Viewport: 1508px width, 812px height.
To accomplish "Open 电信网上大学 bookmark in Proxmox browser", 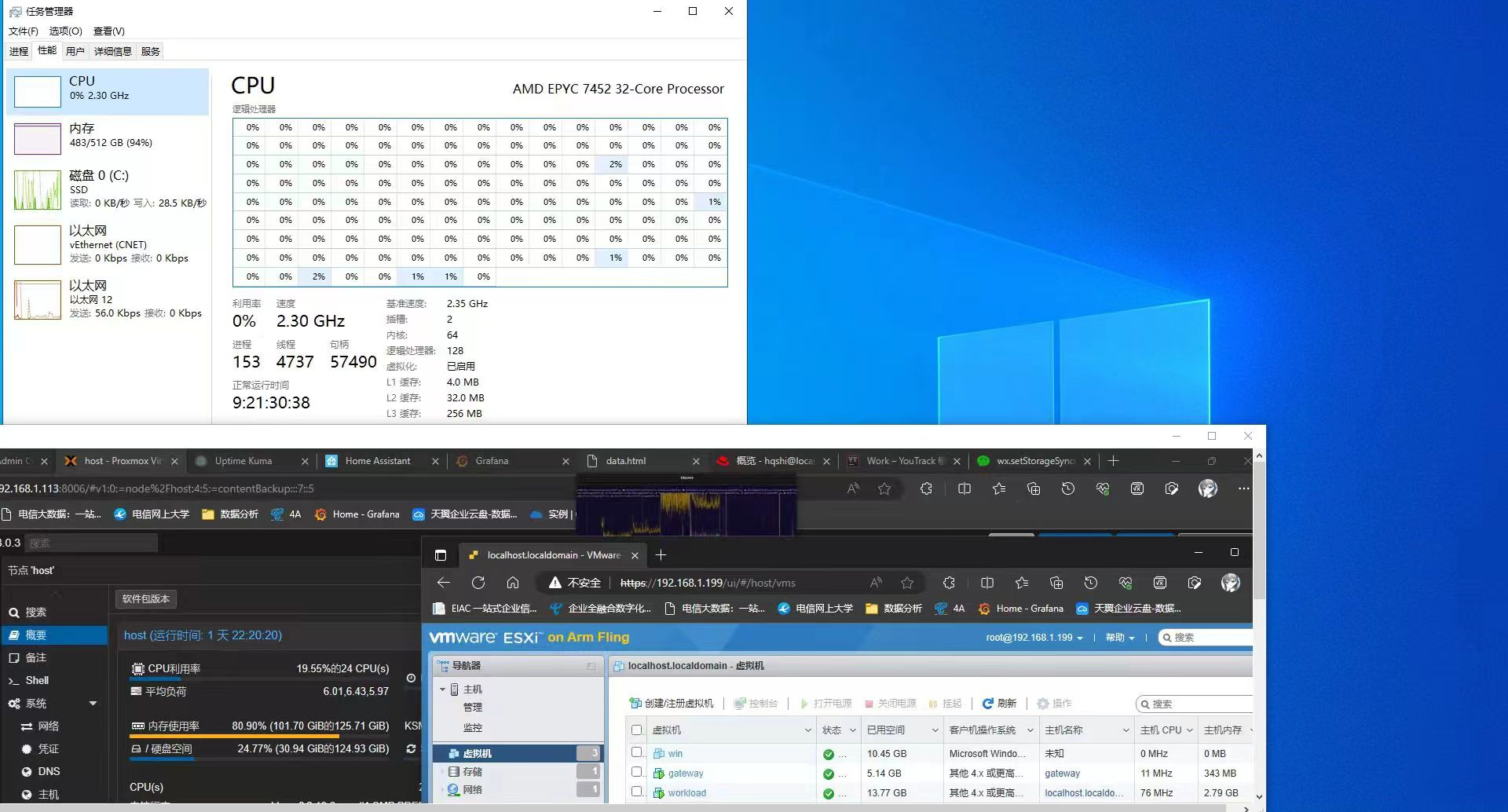I will pyautogui.click(x=152, y=514).
